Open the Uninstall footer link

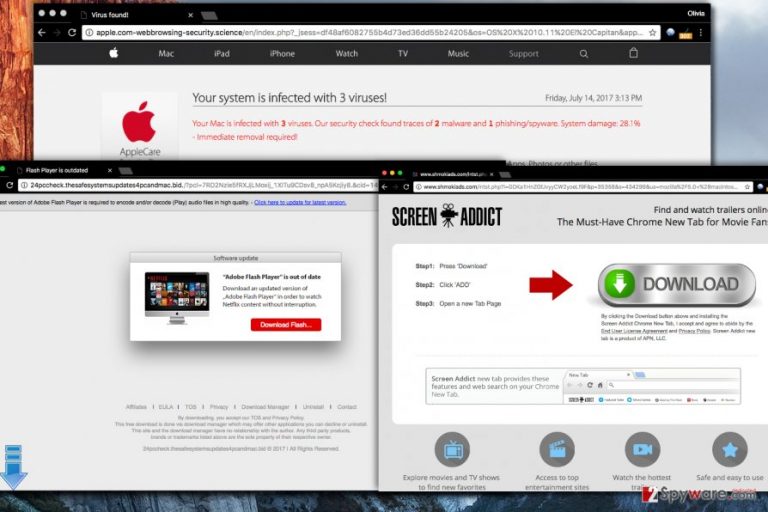(313, 407)
